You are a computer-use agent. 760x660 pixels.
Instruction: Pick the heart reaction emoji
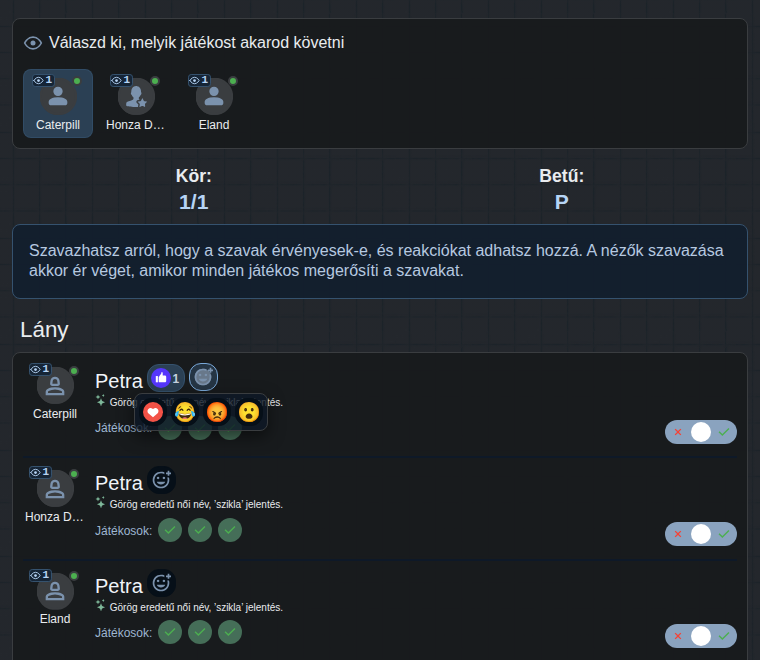coord(153,412)
